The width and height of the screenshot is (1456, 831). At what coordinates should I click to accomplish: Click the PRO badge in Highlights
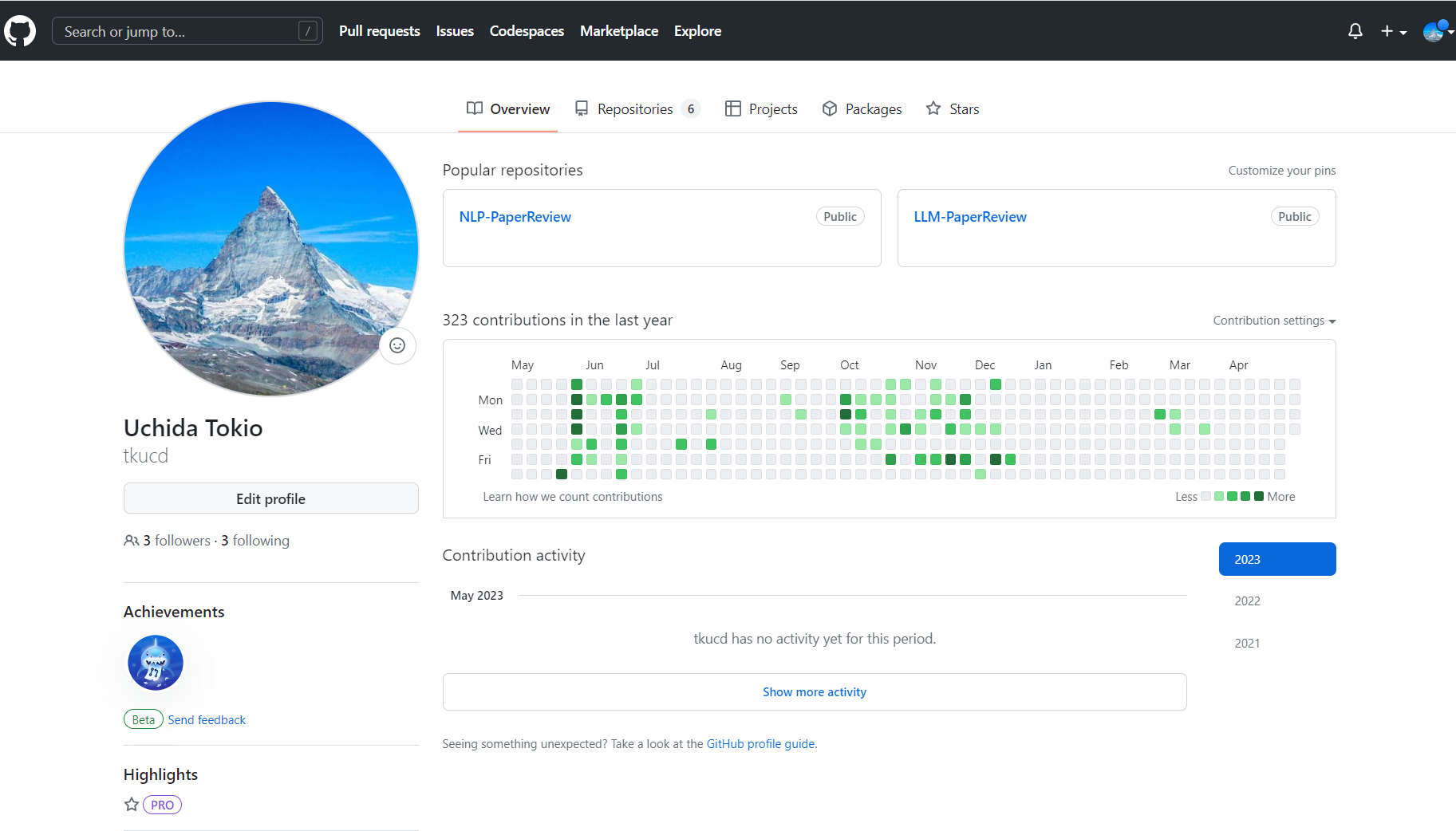point(162,805)
